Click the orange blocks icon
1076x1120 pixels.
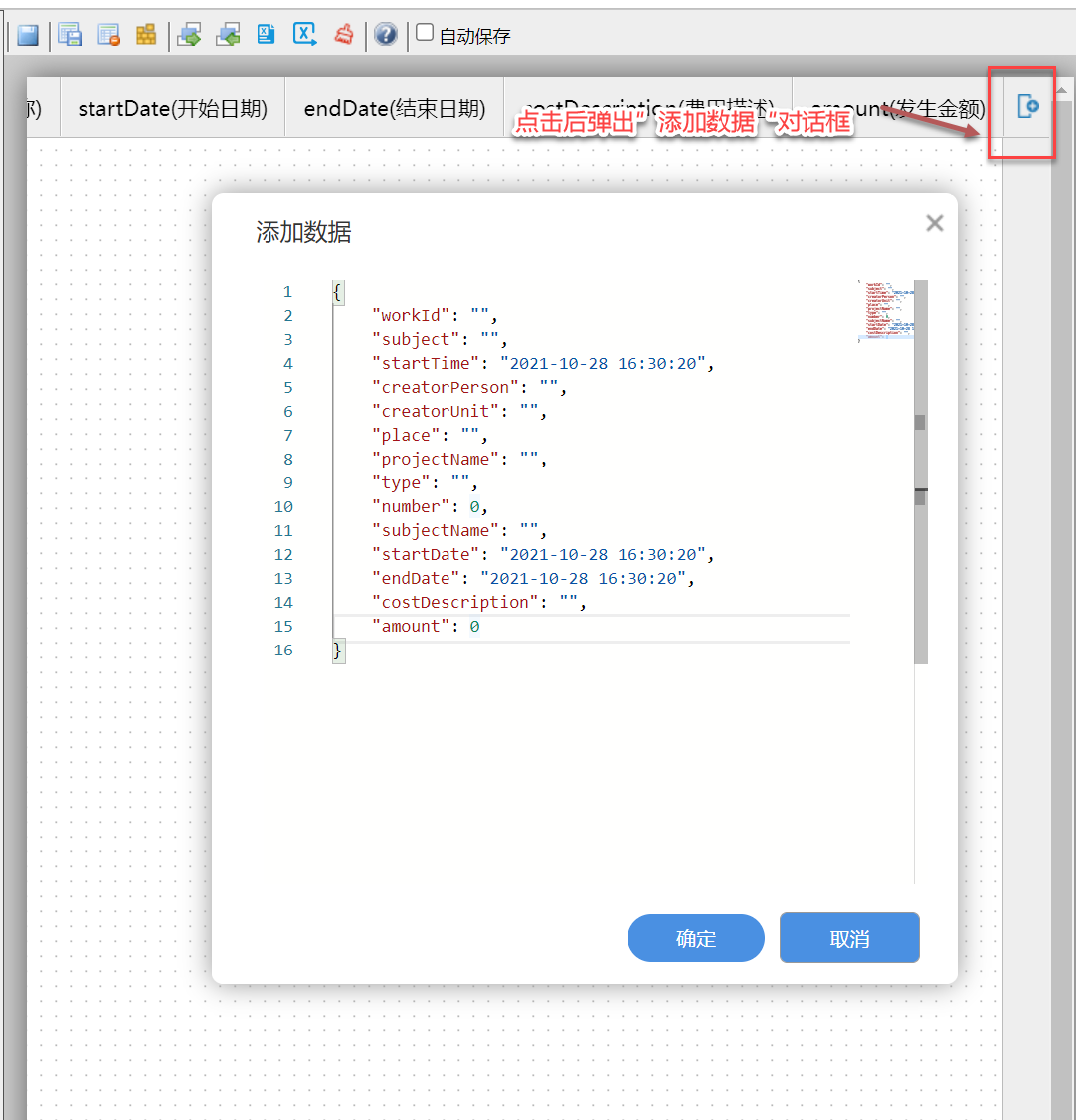(x=146, y=35)
